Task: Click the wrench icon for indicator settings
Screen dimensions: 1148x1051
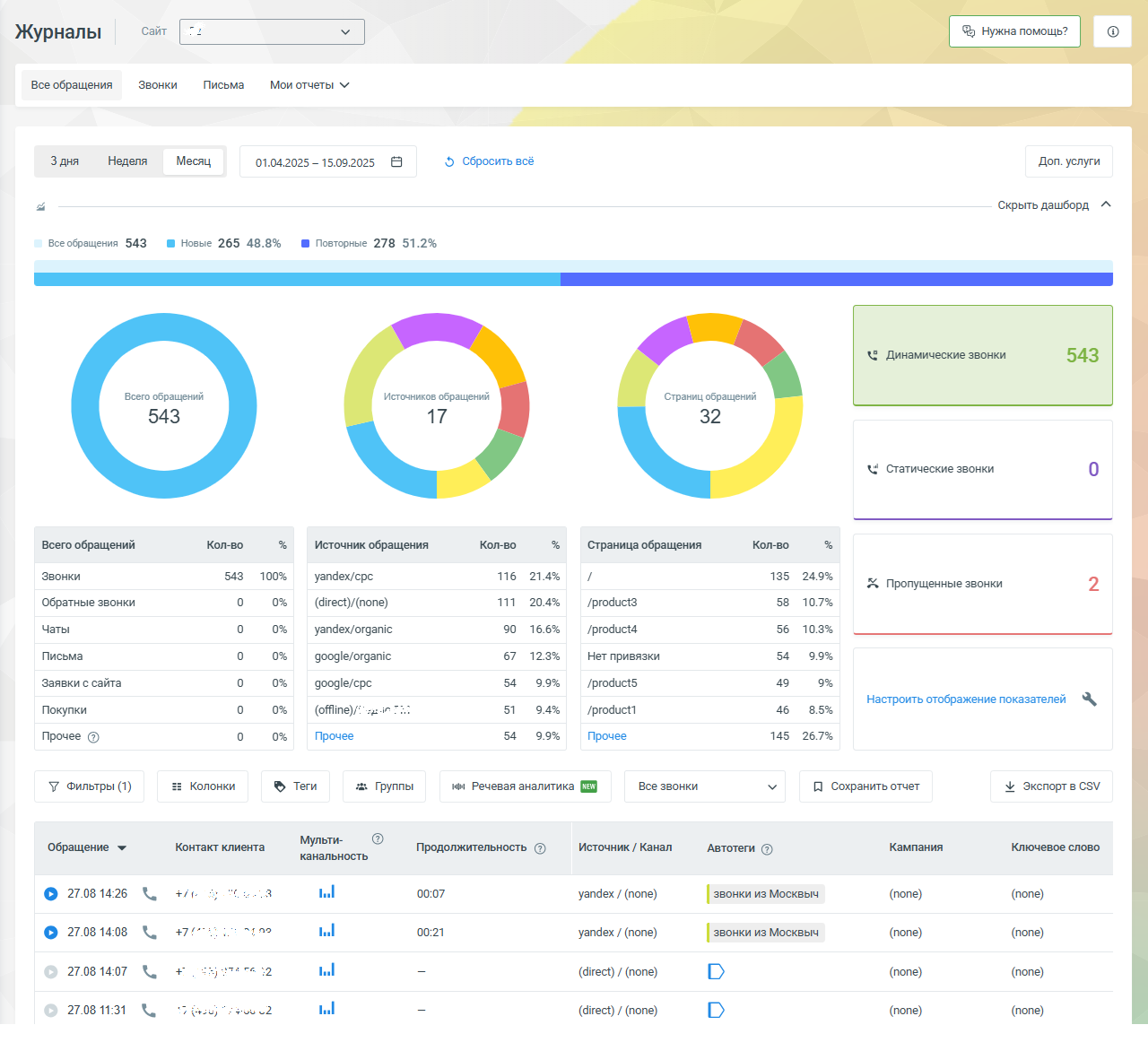Action: point(1090,699)
